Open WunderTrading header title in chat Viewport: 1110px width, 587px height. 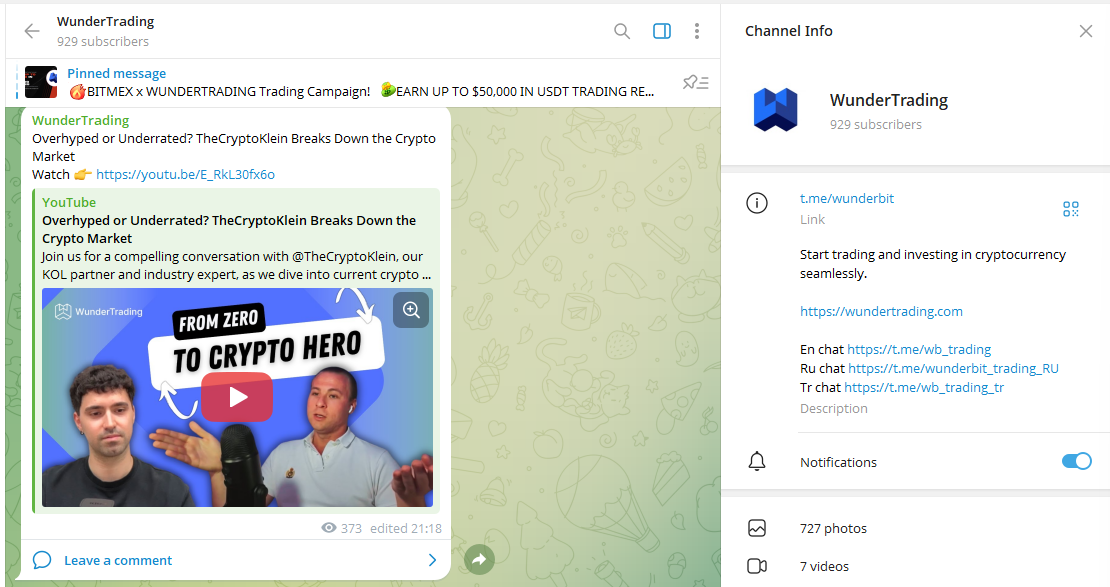pyautogui.click(x=105, y=22)
